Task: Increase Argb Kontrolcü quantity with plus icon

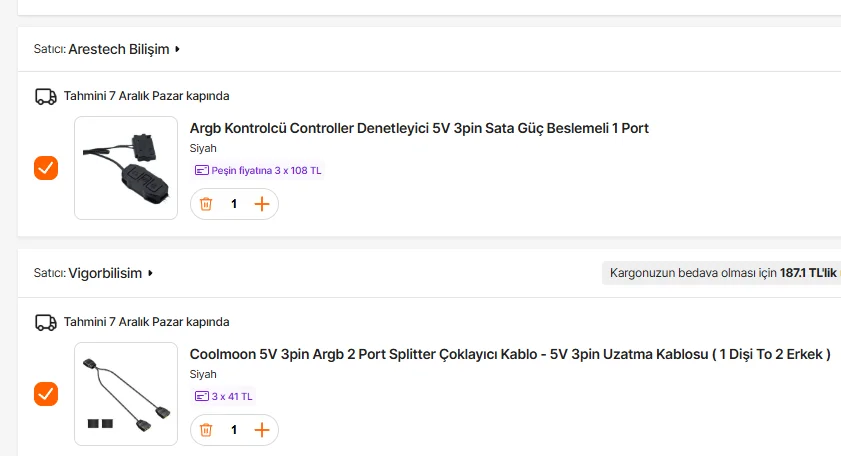Action: pyautogui.click(x=262, y=204)
